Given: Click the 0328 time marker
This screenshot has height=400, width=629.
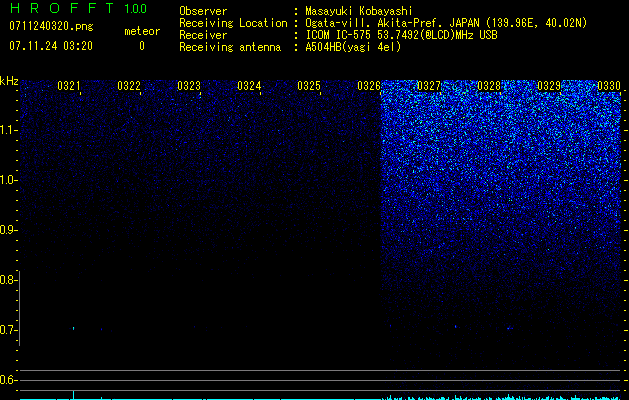Looking at the screenshot, I should (489, 86).
